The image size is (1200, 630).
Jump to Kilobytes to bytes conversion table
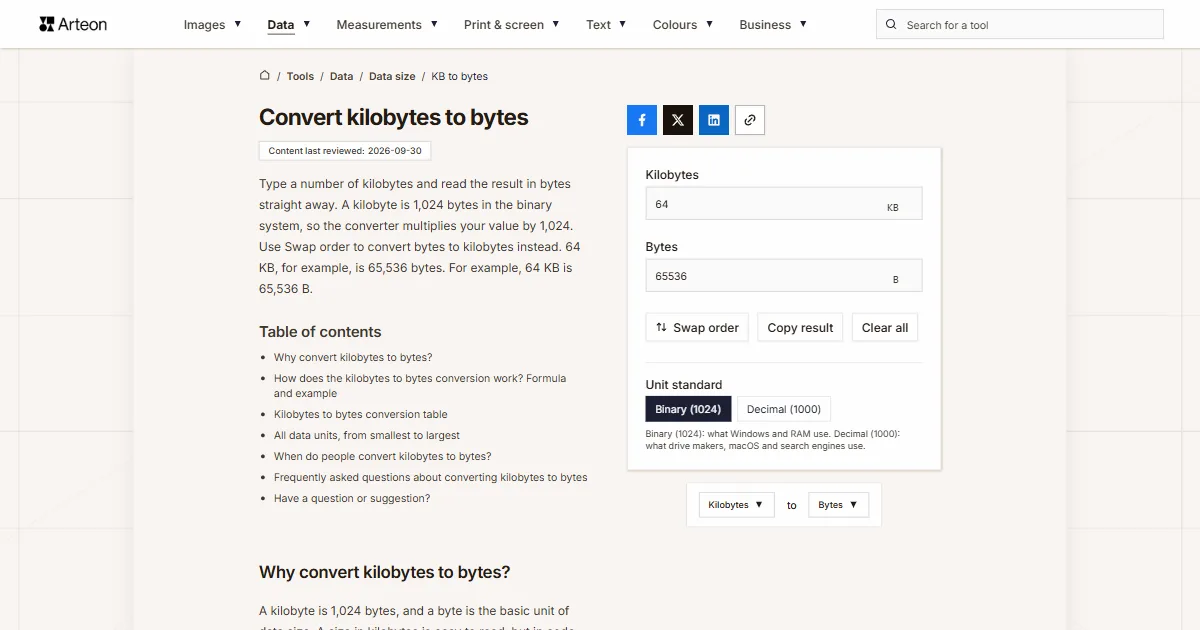point(361,414)
